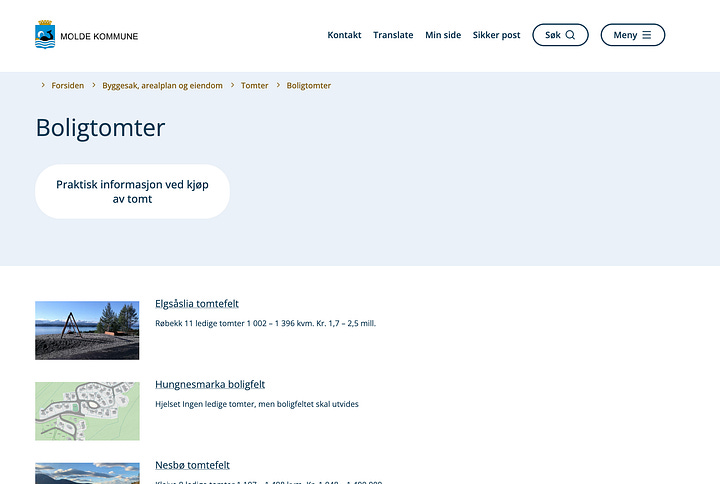Viewport: 720px width, 484px height.
Task: Open the Tomter breadcrumb link
Action: [x=254, y=85]
